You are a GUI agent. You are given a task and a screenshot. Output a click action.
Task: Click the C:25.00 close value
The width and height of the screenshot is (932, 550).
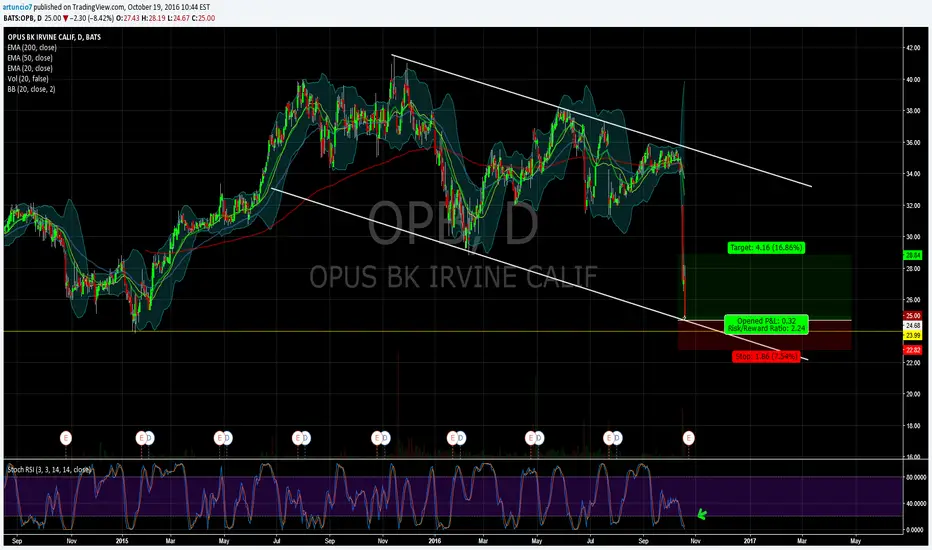pos(203,18)
